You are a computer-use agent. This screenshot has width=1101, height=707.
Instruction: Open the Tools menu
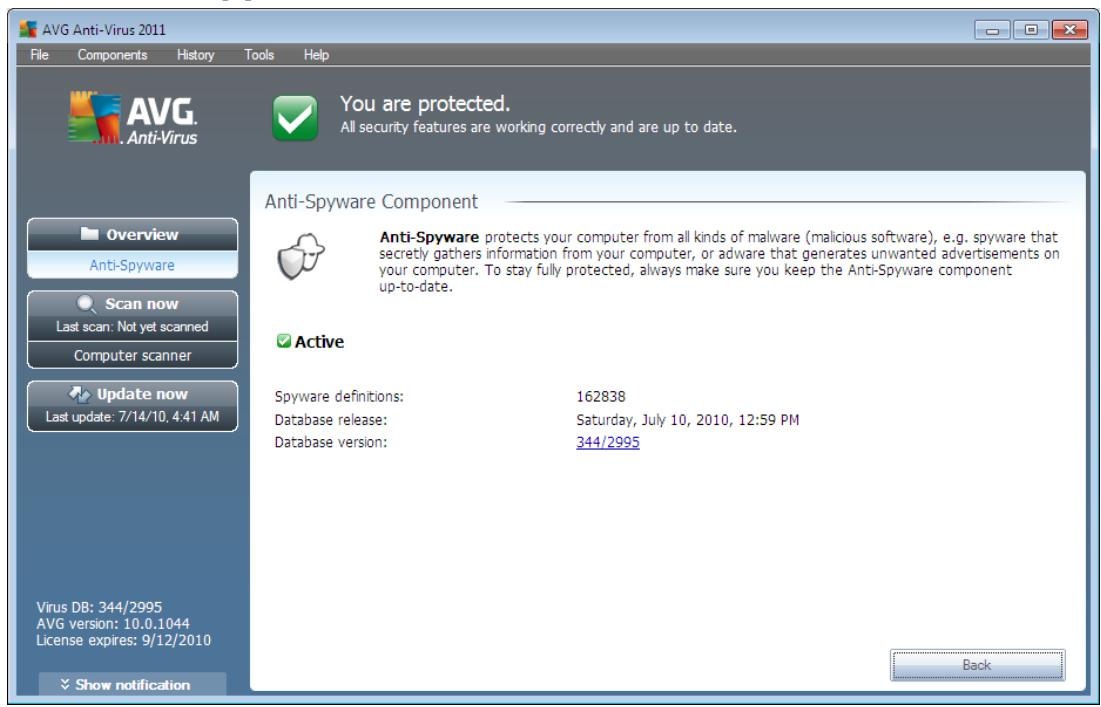259,55
